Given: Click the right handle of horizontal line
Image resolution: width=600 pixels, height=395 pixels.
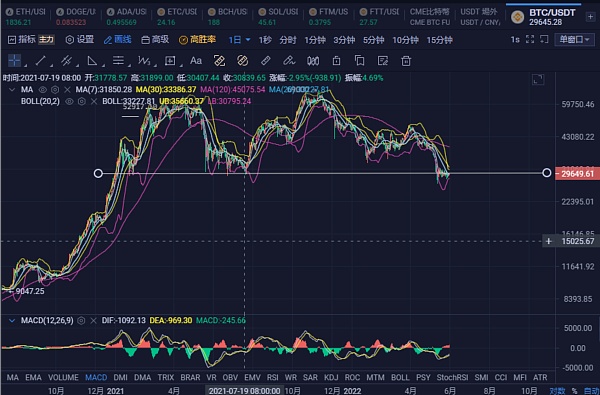Looking at the screenshot, I should pyautogui.click(x=547, y=173).
